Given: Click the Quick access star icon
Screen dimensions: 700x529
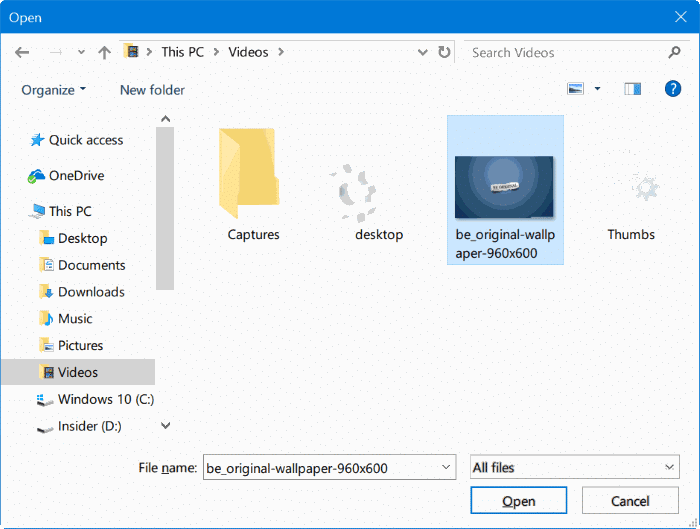Looking at the screenshot, I should (37, 140).
